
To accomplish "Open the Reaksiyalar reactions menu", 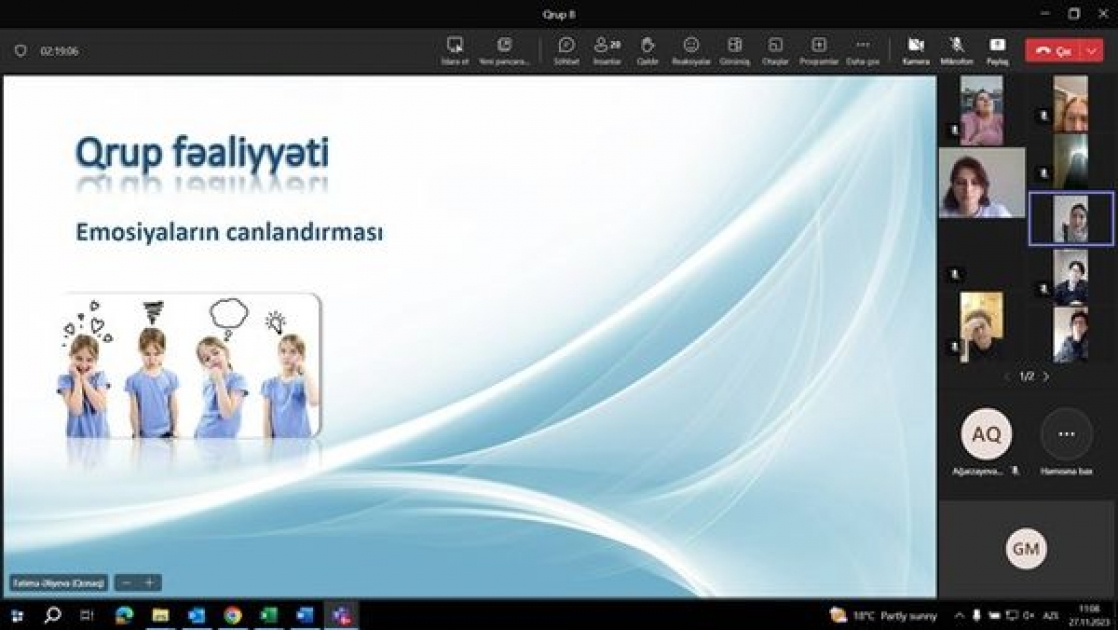I will (x=691, y=50).
